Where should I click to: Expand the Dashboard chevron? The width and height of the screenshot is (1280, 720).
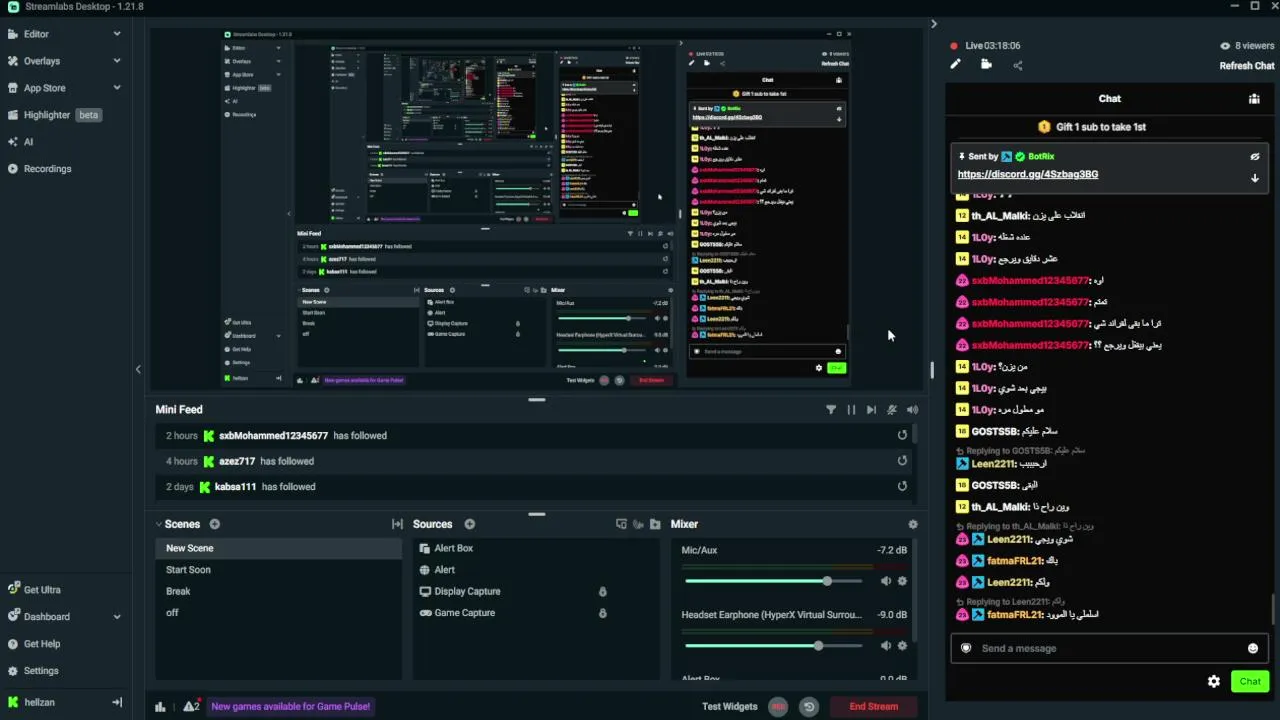[117, 617]
